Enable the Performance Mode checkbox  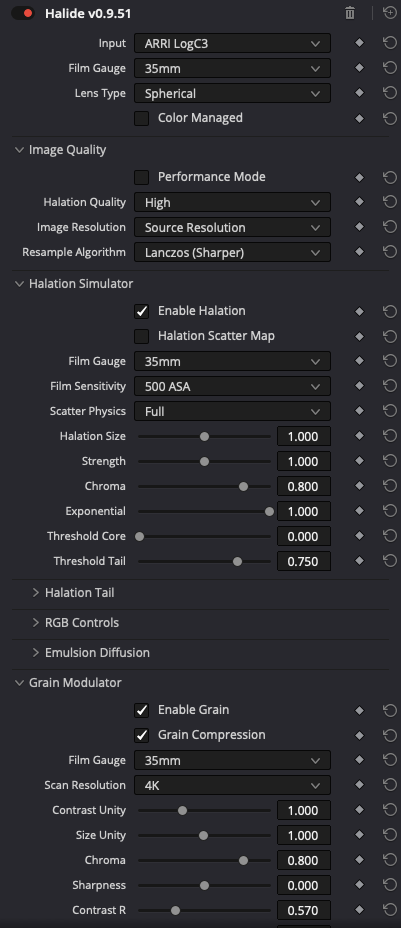pyautogui.click(x=141, y=177)
